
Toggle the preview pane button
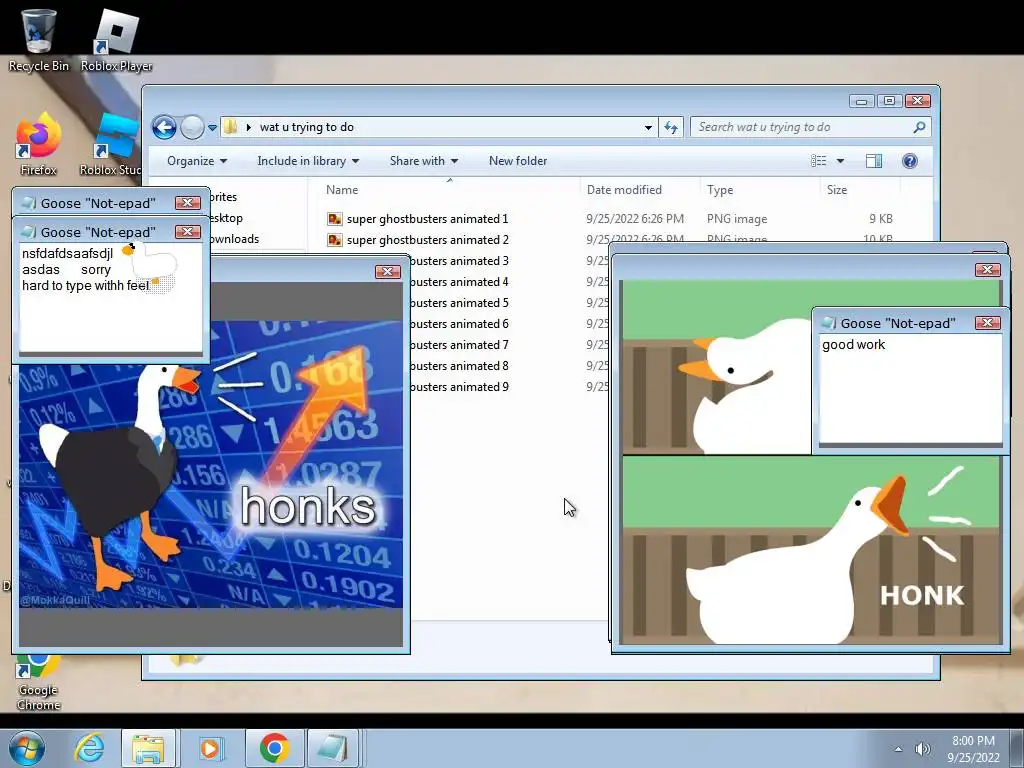pyautogui.click(x=874, y=161)
